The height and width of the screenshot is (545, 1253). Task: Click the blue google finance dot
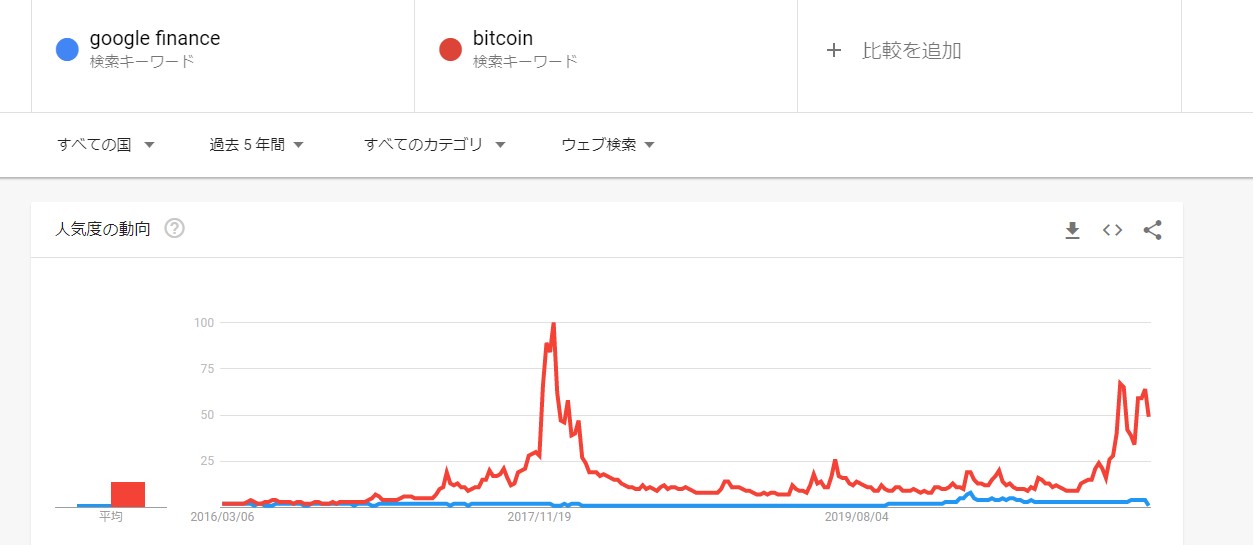click(x=67, y=49)
